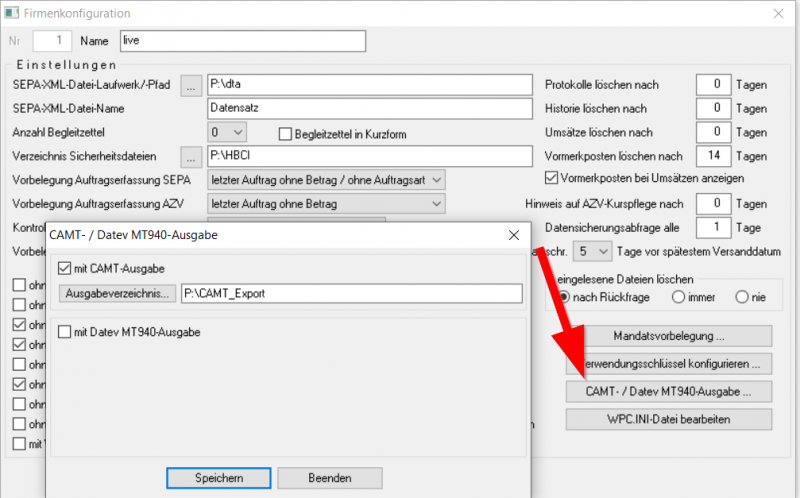
Task: Enable 'mit Datev MT940-Ausgabe' checkbox
Action: coord(66,331)
